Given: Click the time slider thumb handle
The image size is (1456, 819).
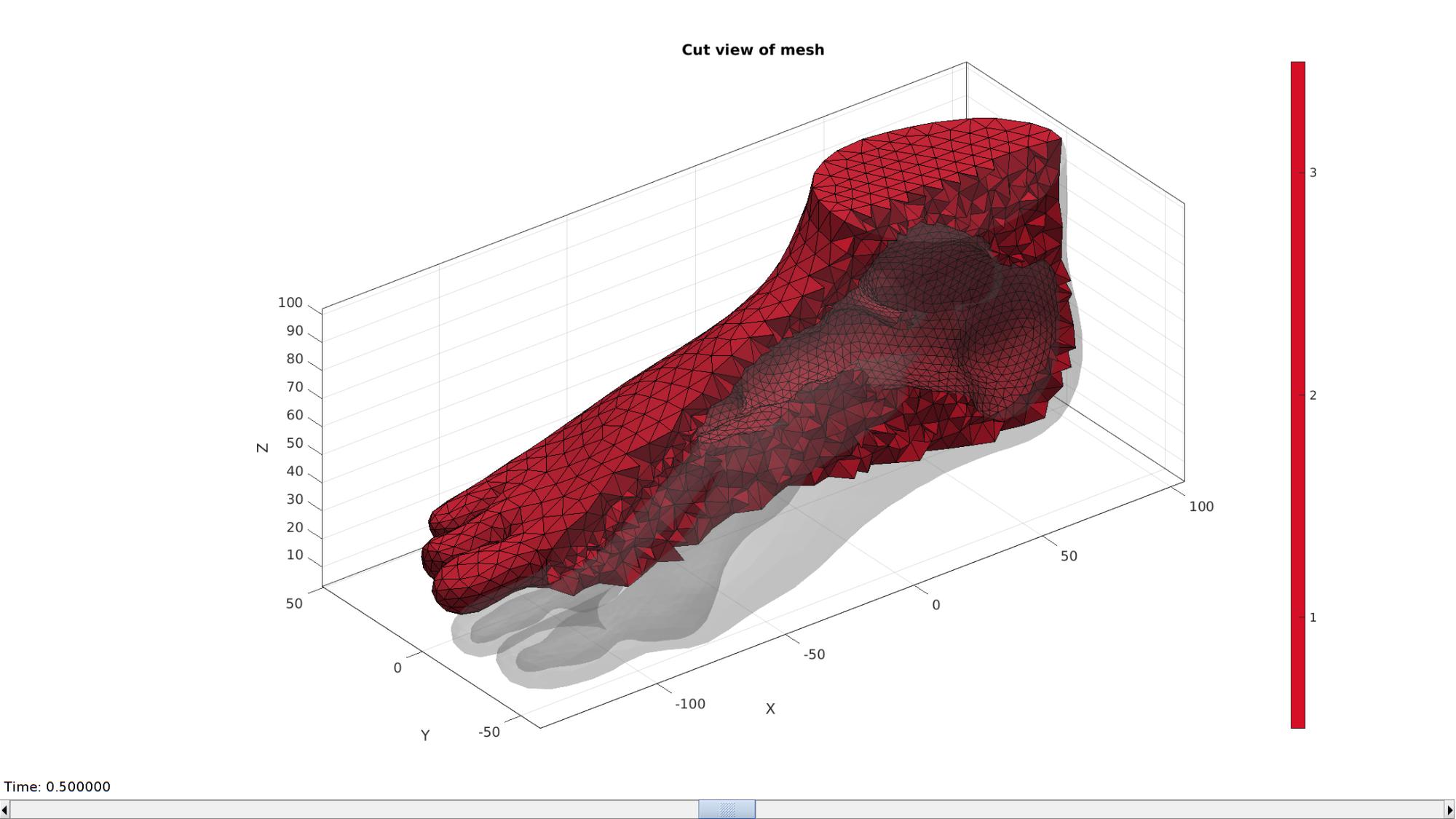Looking at the screenshot, I should [x=727, y=810].
